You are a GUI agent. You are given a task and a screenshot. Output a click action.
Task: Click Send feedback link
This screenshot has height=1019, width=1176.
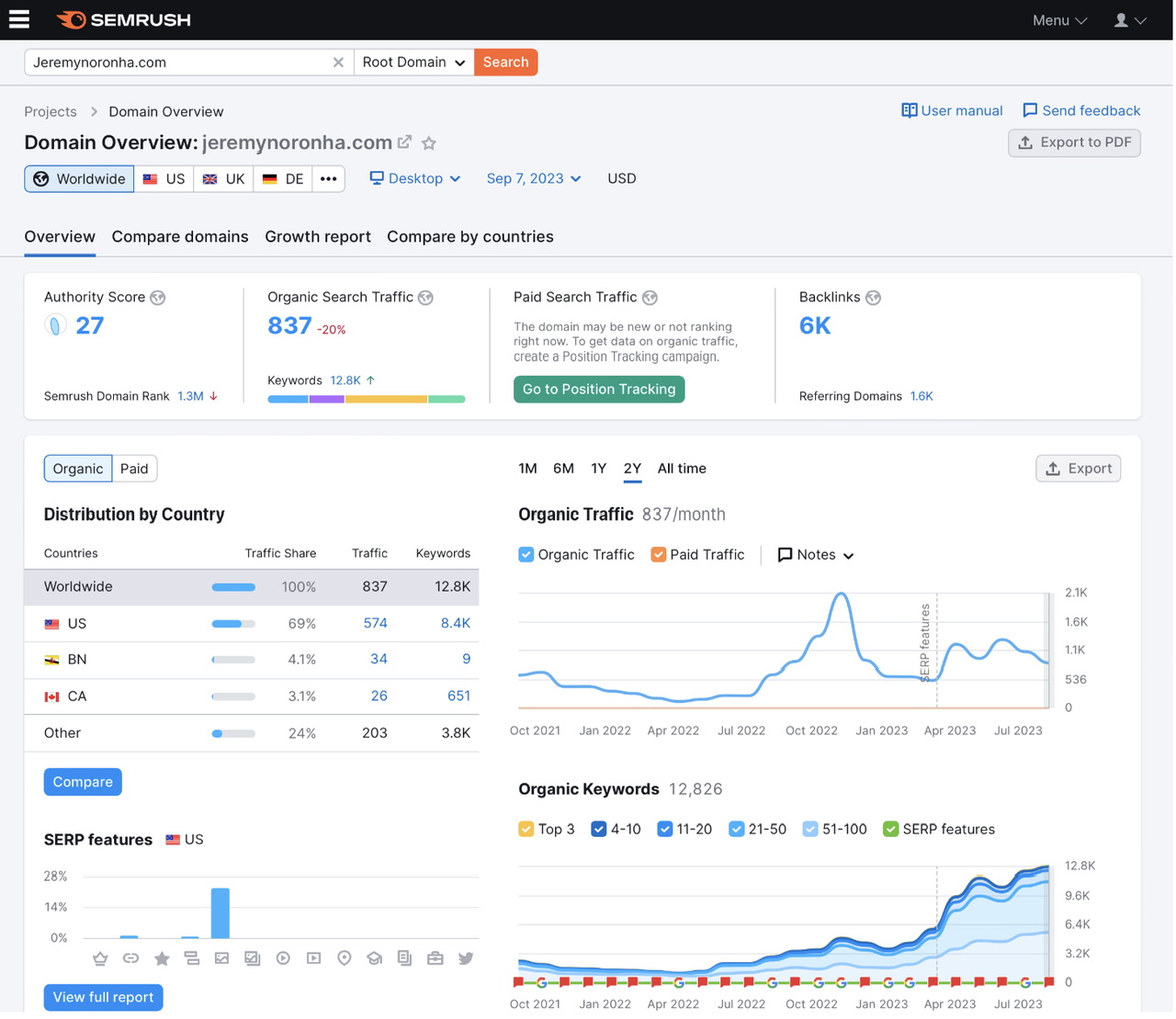pos(1081,110)
